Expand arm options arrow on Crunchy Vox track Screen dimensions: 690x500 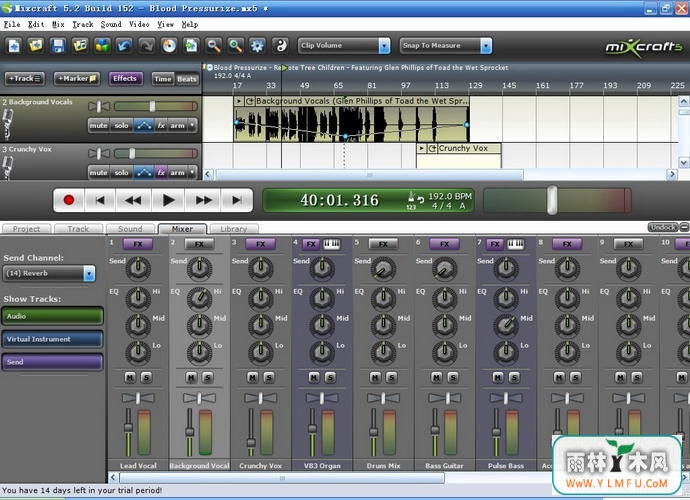[x=192, y=173]
